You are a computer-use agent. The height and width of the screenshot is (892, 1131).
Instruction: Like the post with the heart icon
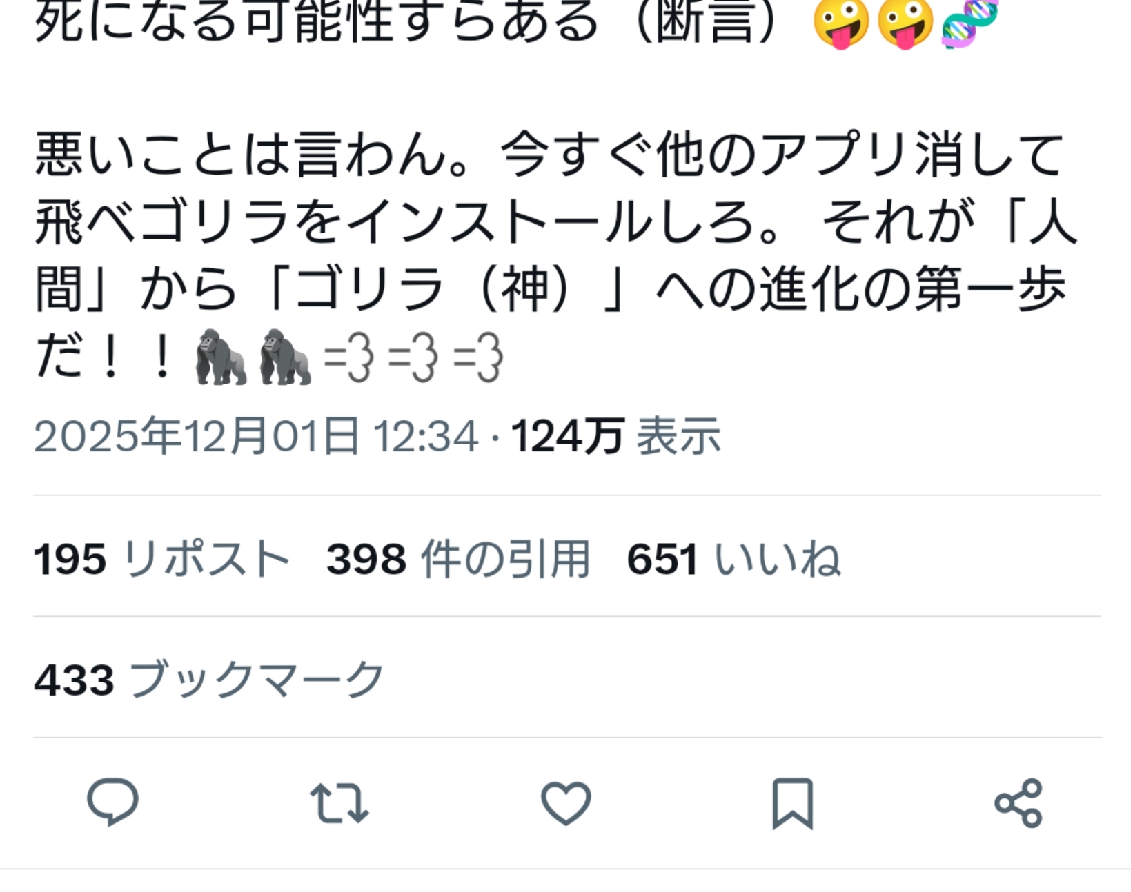(x=566, y=803)
